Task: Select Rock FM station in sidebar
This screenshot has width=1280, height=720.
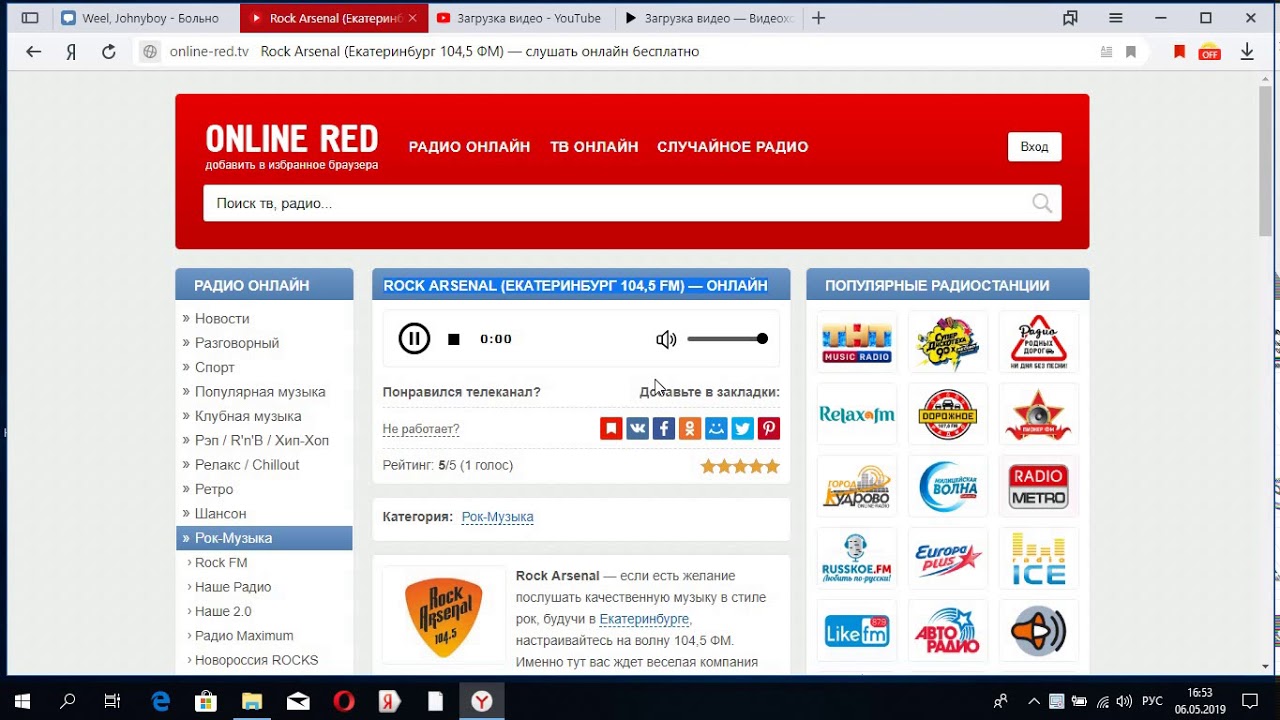Action: [x=221, y=562]
